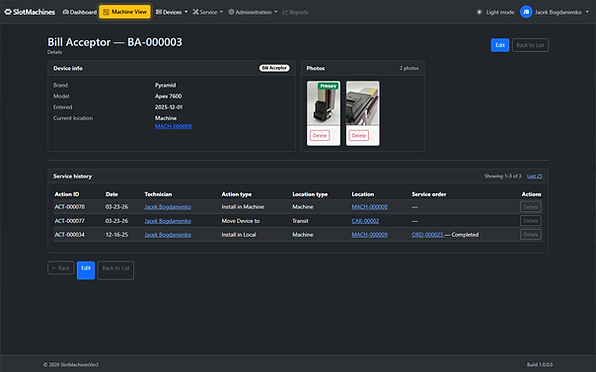596x372 pixels.
Task: Delete the primary photo
Action: [x=320, y=136]
